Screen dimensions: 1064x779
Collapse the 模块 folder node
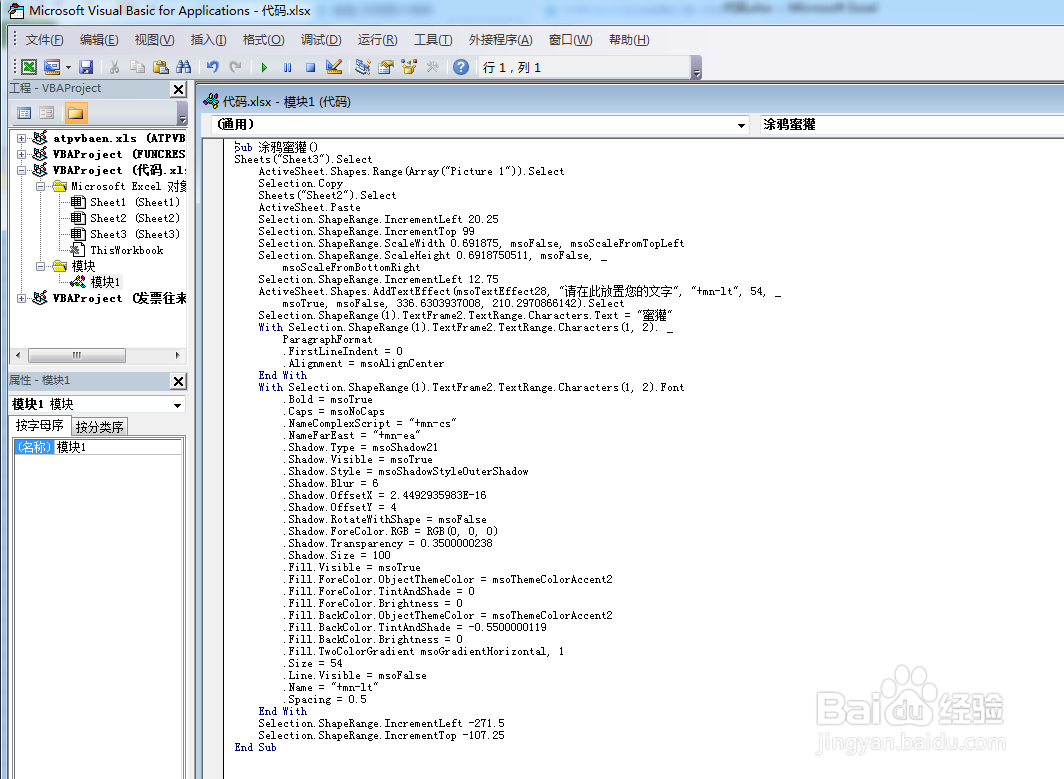pyautogui.click(x=40, y=266)
